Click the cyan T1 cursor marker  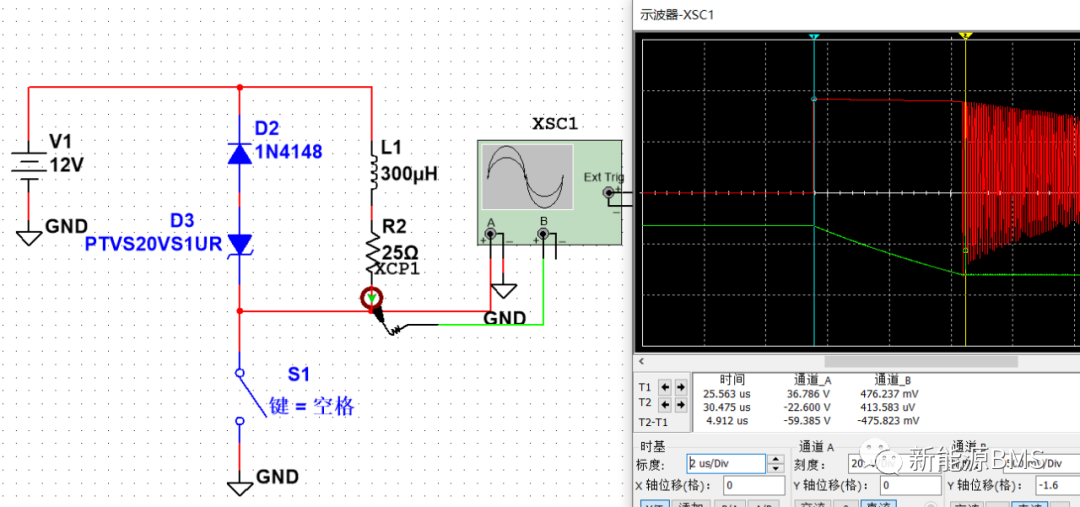point(814,36)
